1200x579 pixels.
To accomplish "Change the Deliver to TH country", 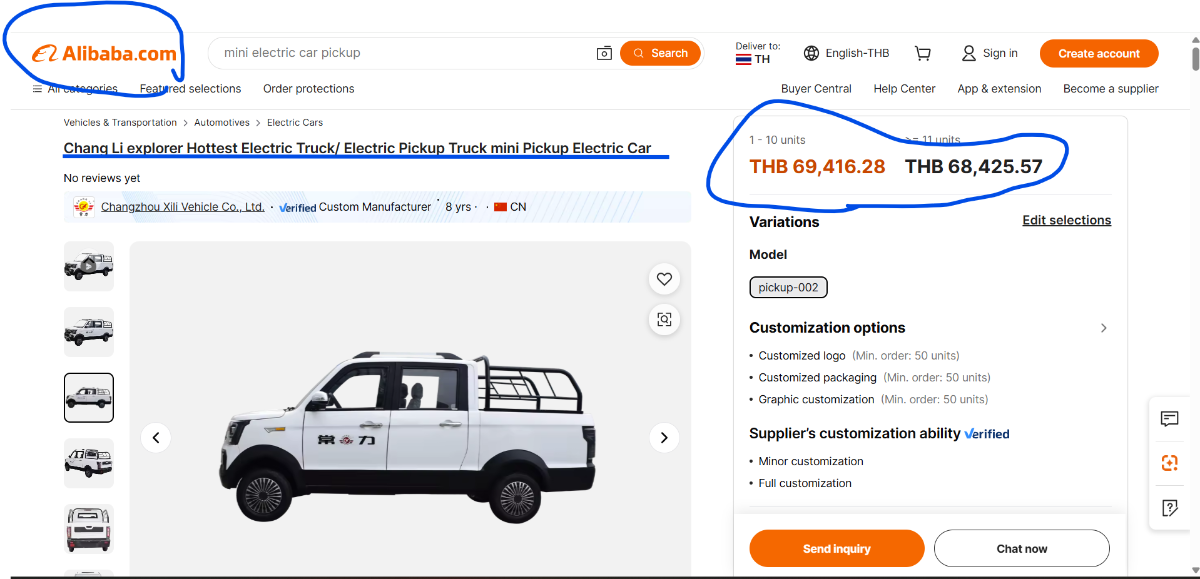I will point(756,54).
